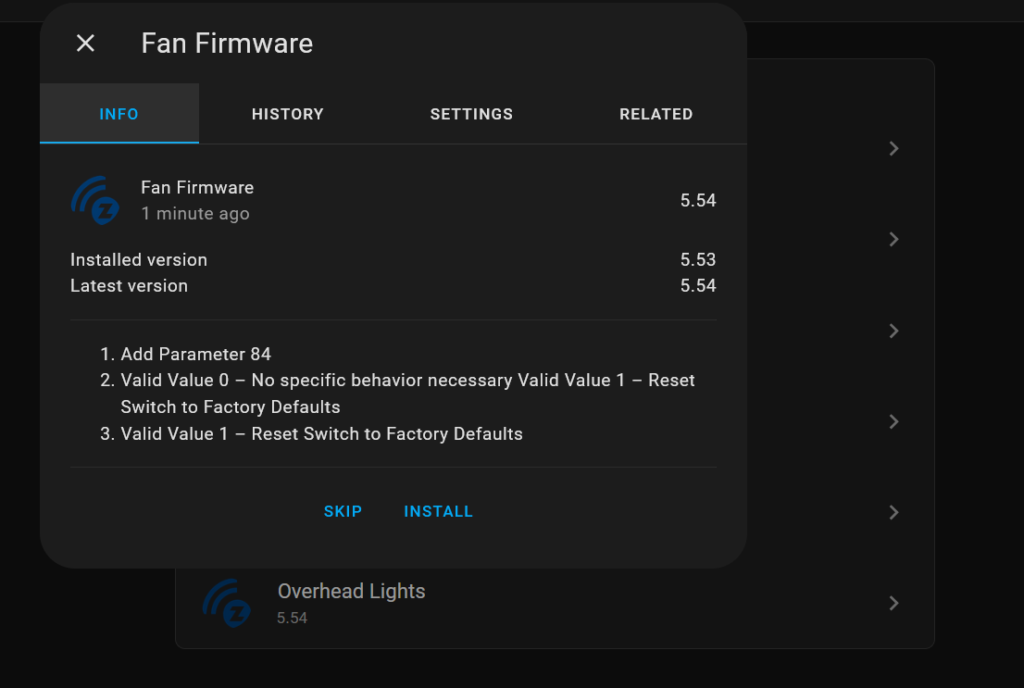Screen dimensions: 1024x688
Task: Show the RELATED tab
Action: coord(656,114)
